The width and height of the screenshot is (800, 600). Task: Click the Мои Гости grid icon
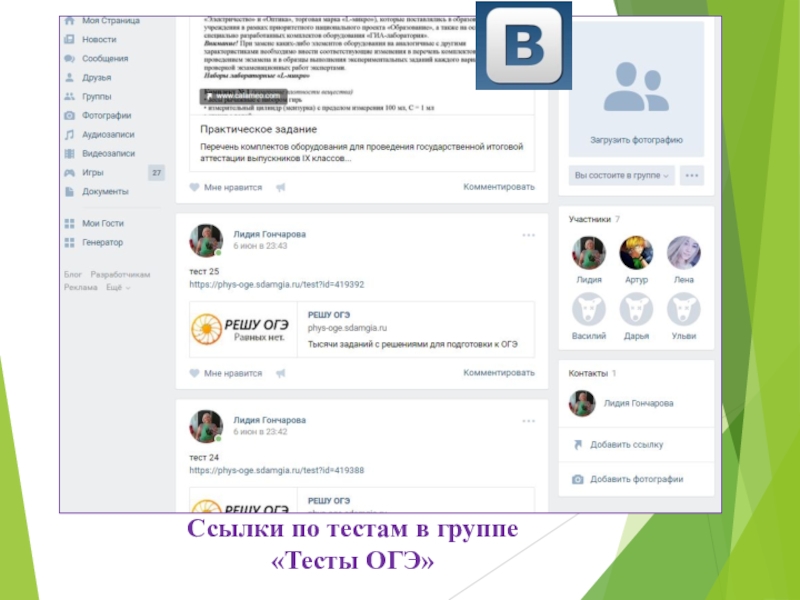(69, 223)
